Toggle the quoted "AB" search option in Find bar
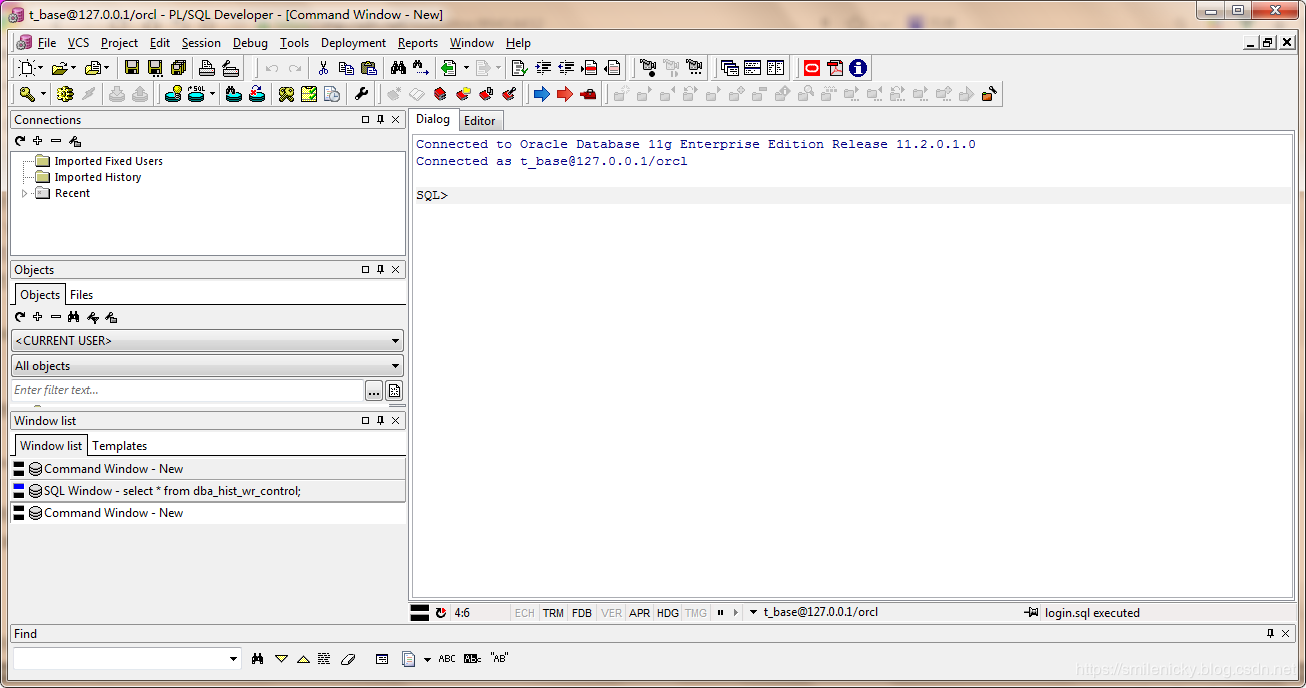1306x688 pixels. 499,659
